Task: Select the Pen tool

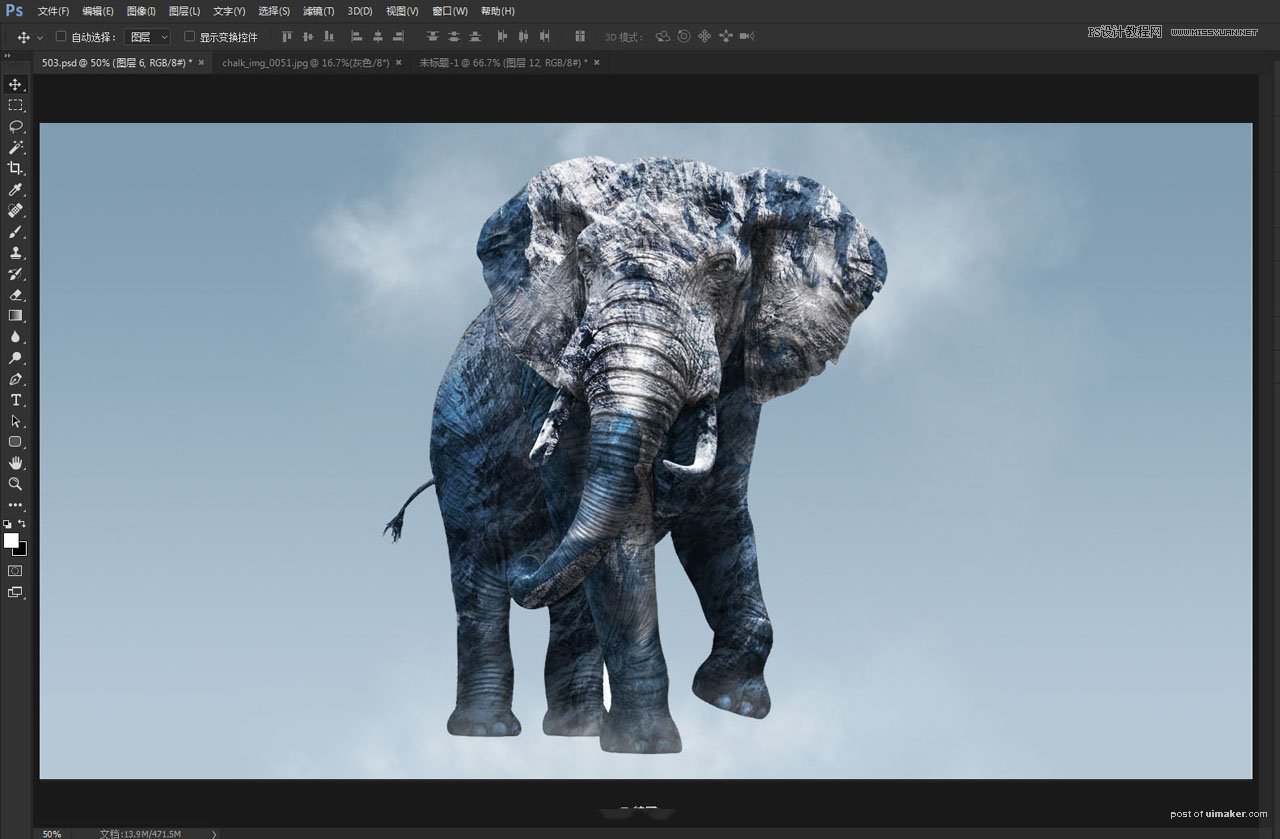Action: pyautogui.click(x=15, y=379)
